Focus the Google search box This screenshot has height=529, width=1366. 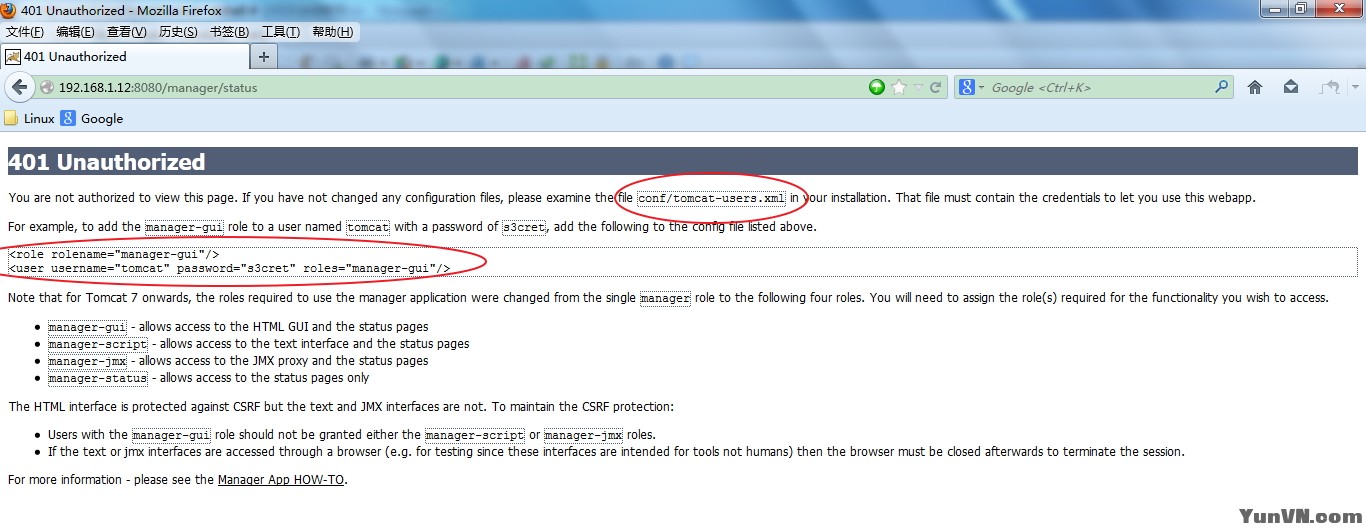coord(1100,88)
